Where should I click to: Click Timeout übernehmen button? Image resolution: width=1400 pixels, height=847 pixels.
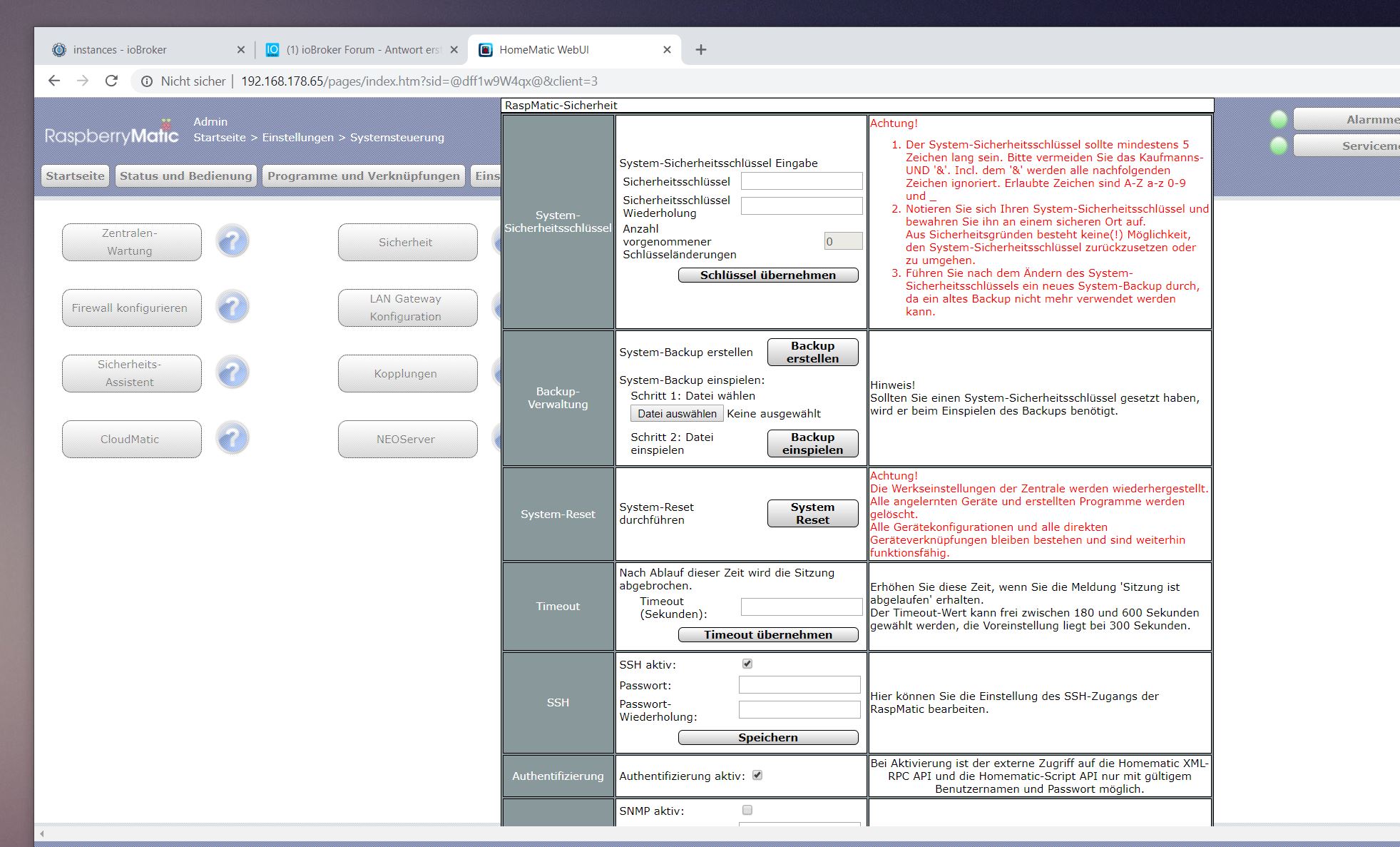[x=768, y=634]
